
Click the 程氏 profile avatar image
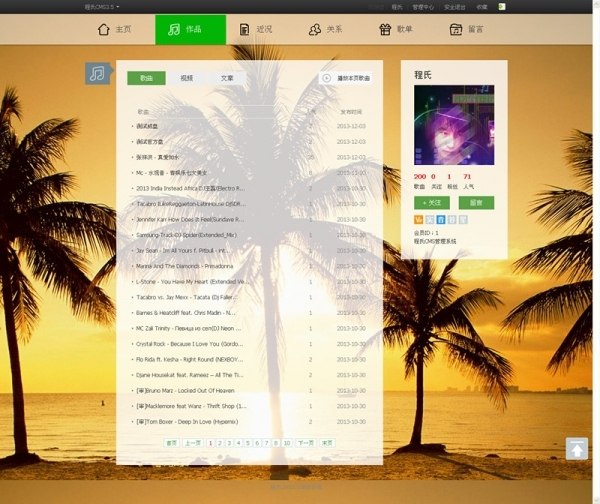(453, 126)
